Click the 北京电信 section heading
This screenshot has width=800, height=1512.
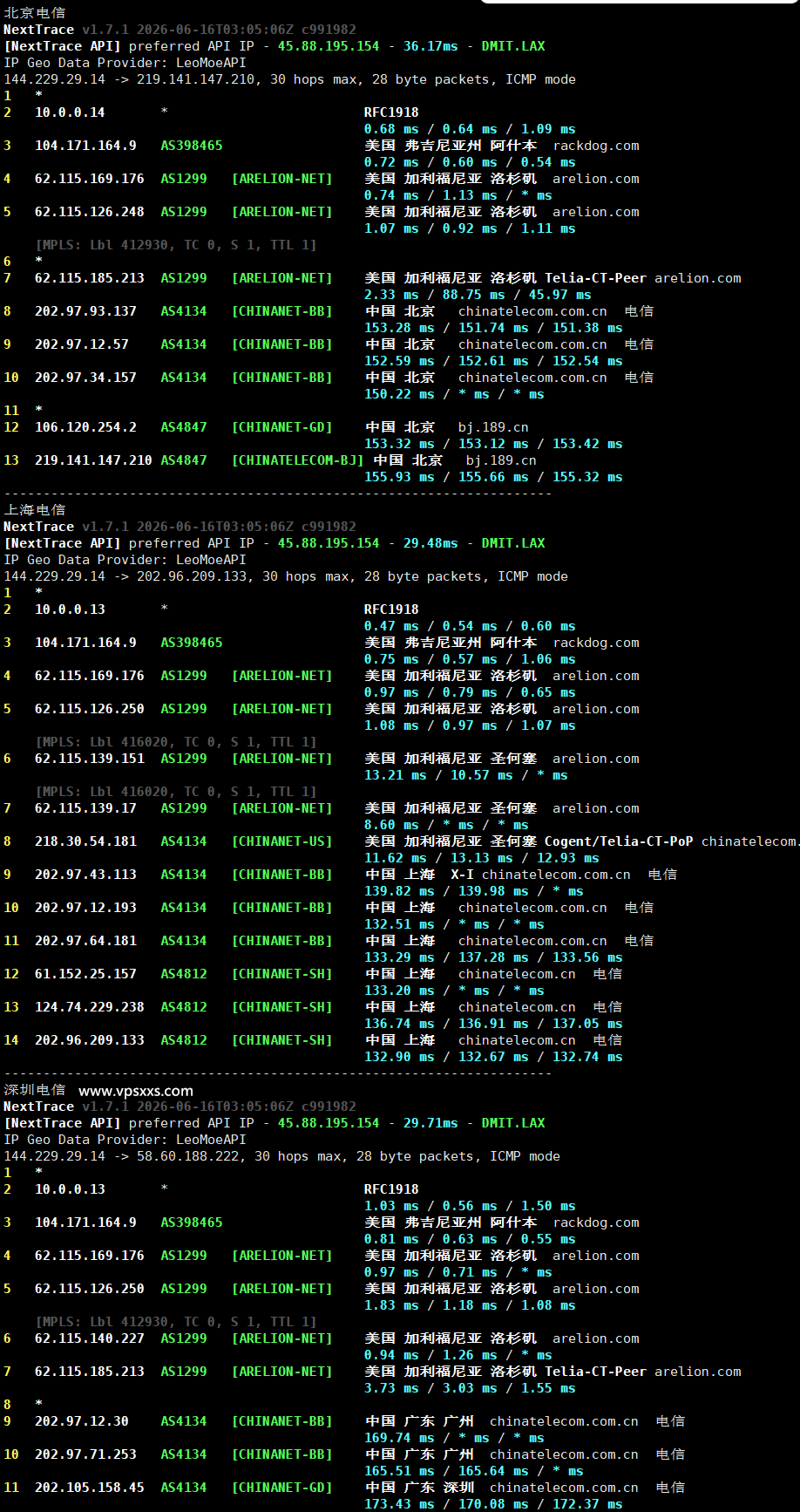(x=35, y=13)
